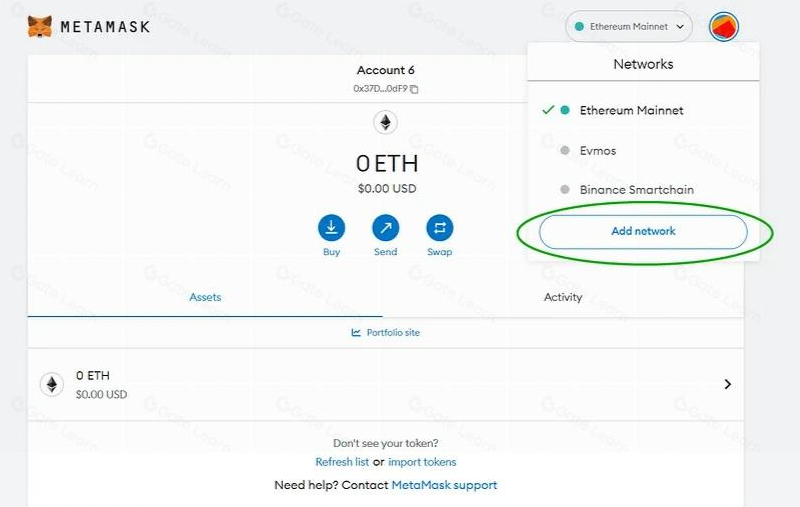Expand the ETH asset row chevron
The width and height of the screenshot is (800, 507).
pos(727,384)
